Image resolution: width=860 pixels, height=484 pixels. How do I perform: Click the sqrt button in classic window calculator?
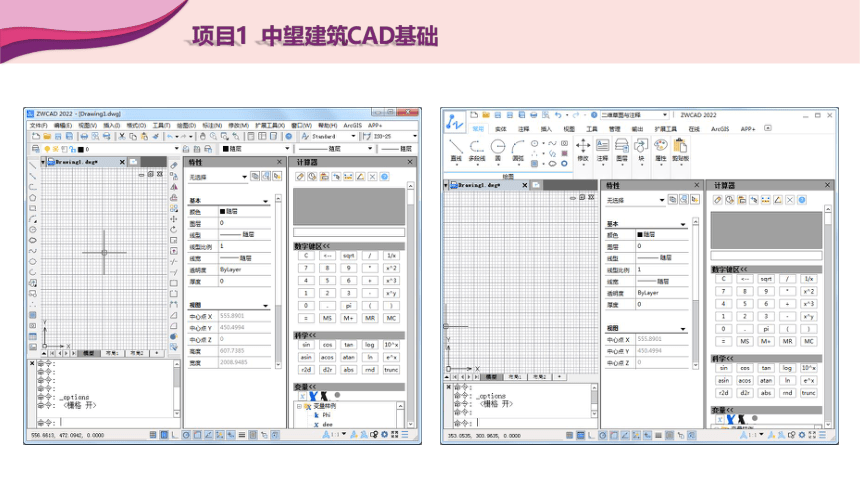tap(349, 256)
